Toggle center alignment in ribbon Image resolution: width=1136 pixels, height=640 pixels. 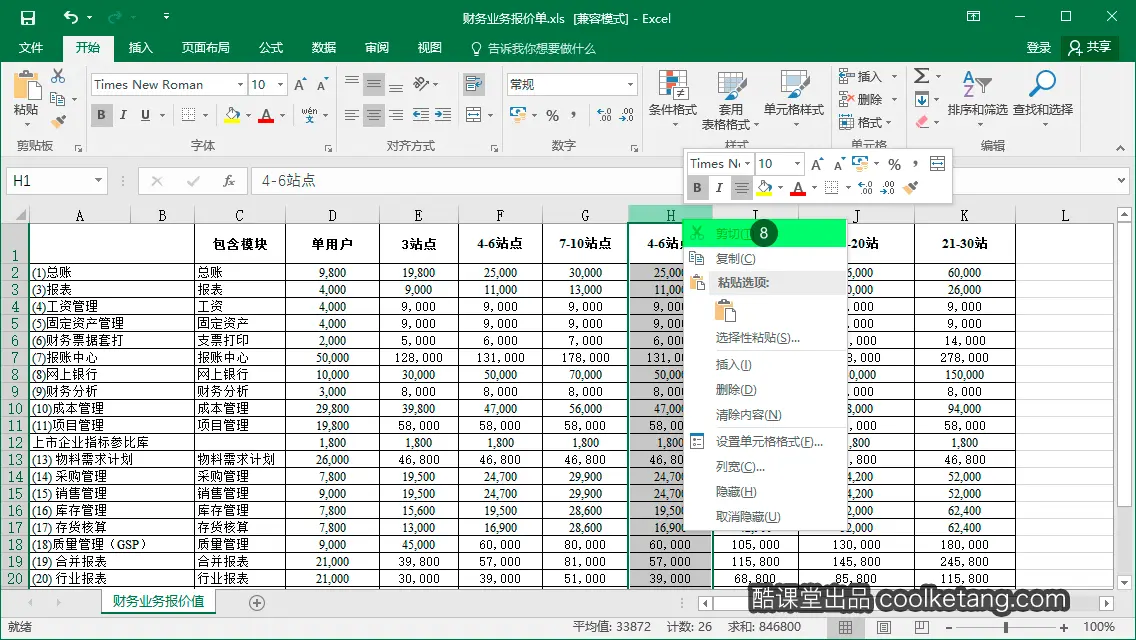click(374, 115)
